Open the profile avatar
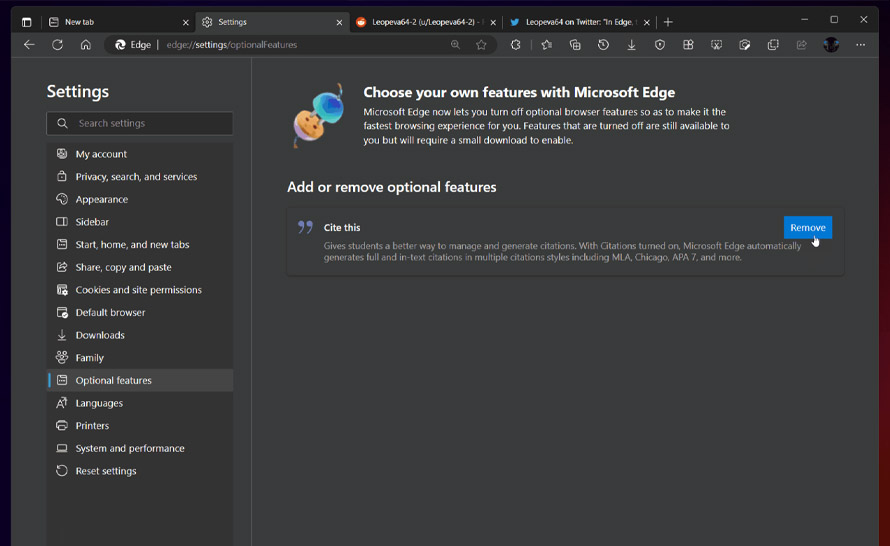Viewport: 890px width, 546px height. tap(831, 45)
